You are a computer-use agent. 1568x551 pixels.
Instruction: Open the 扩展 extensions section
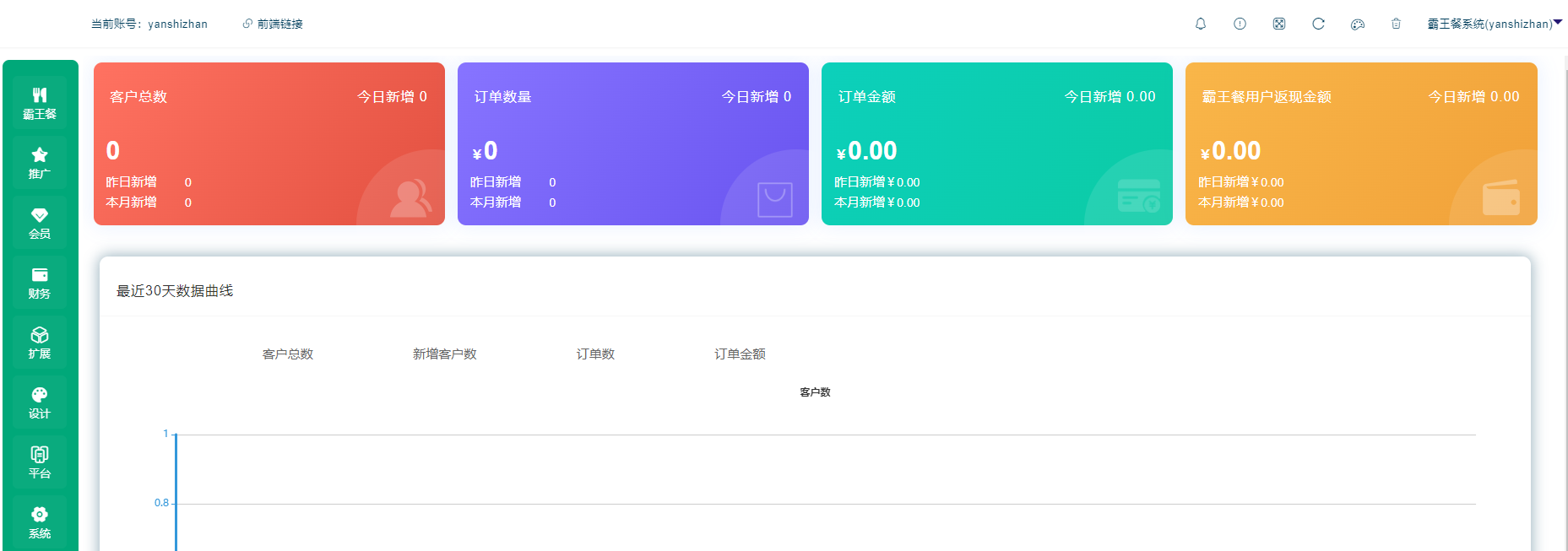coord(40,343)
